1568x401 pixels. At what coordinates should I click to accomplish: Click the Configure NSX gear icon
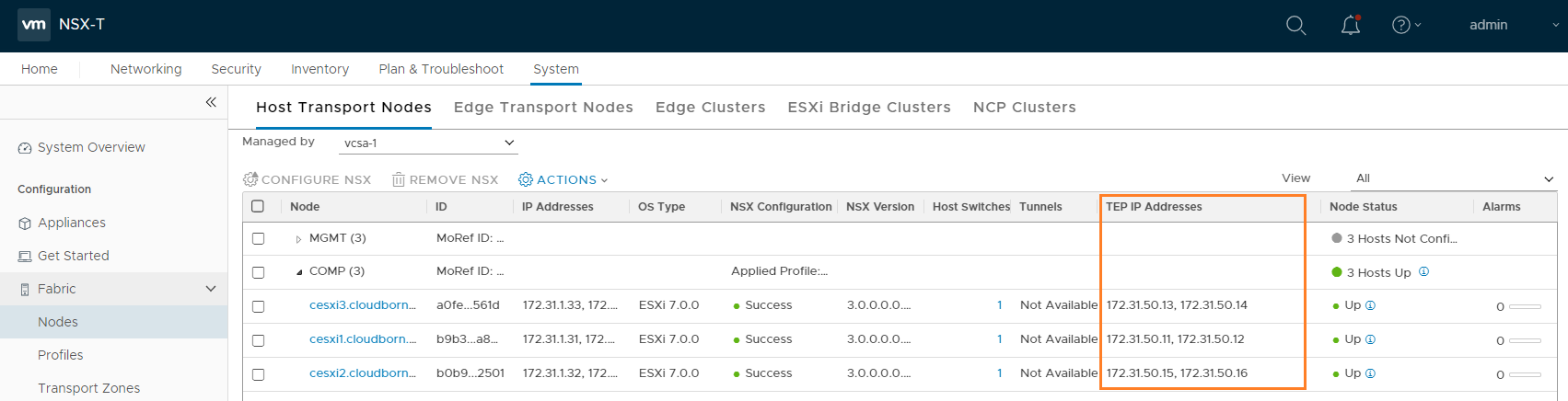250,179
